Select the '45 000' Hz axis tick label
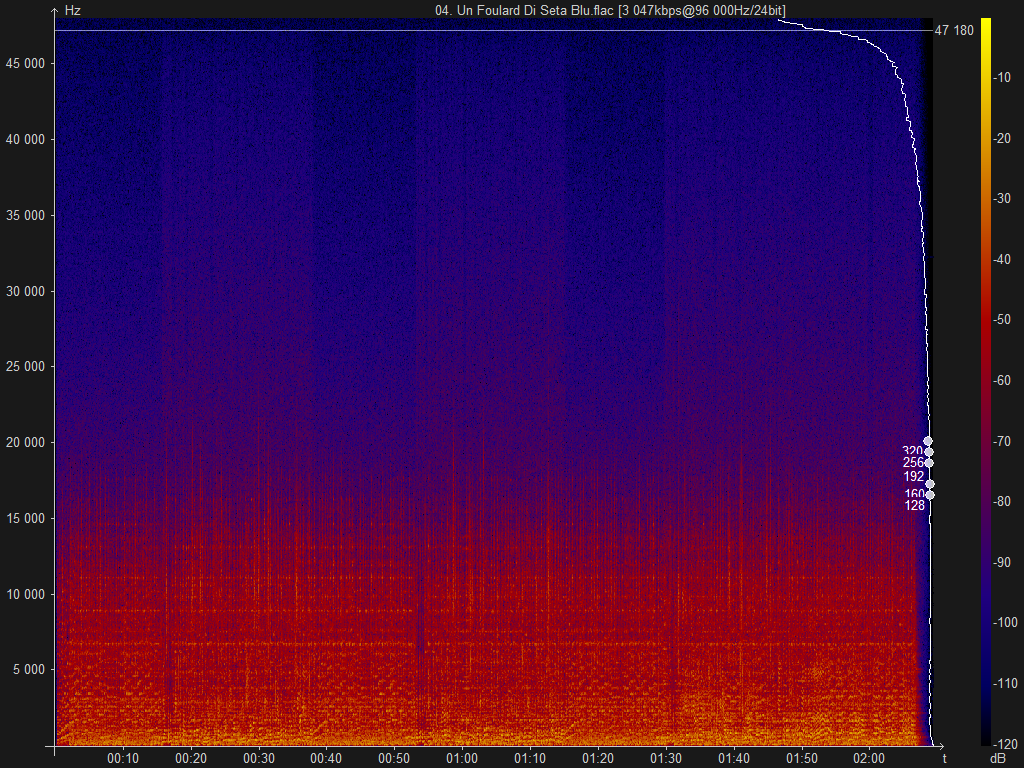This screenshot has height=768, width=1024. (x=25, y=63)
